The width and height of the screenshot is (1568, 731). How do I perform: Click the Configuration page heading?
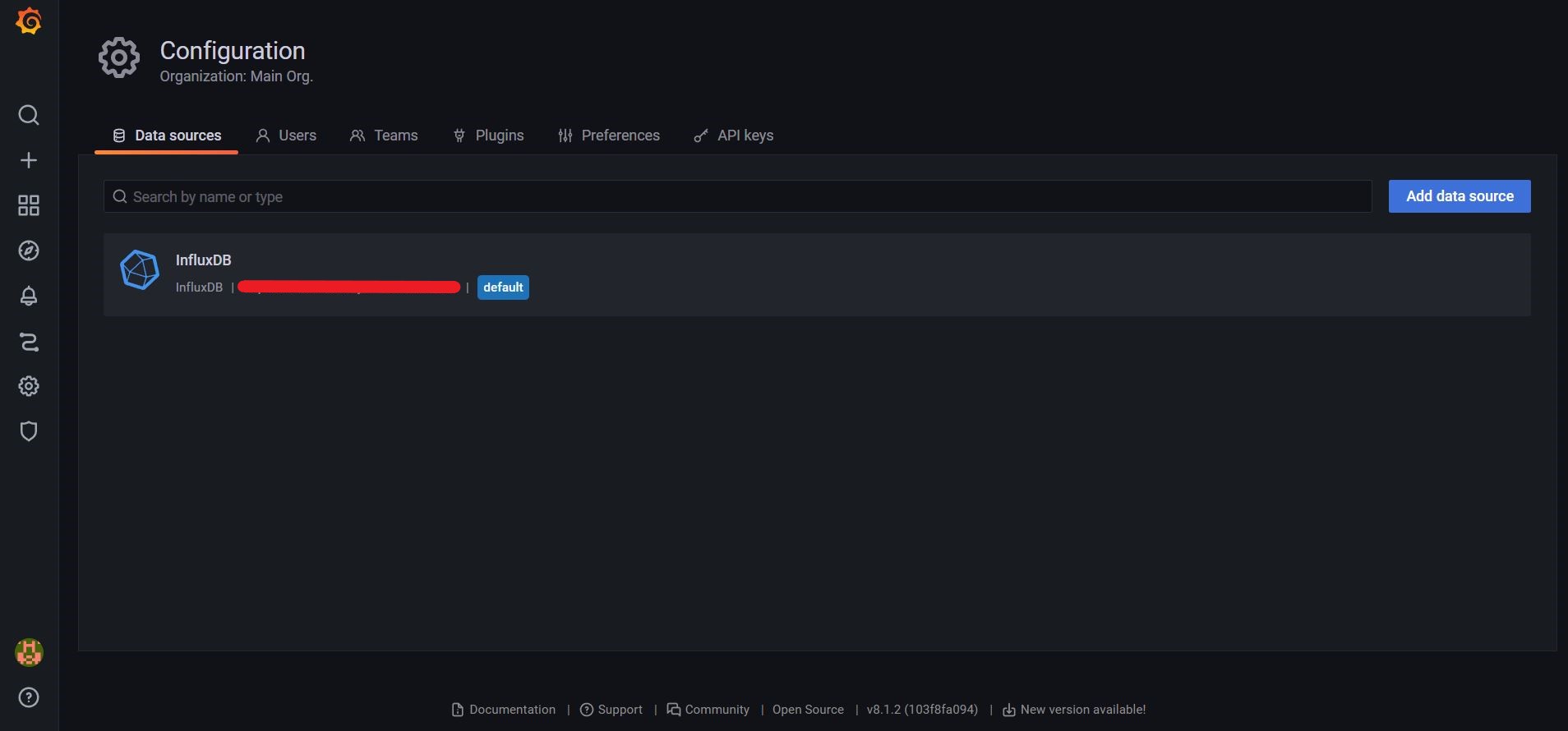[x=233, y=51]
